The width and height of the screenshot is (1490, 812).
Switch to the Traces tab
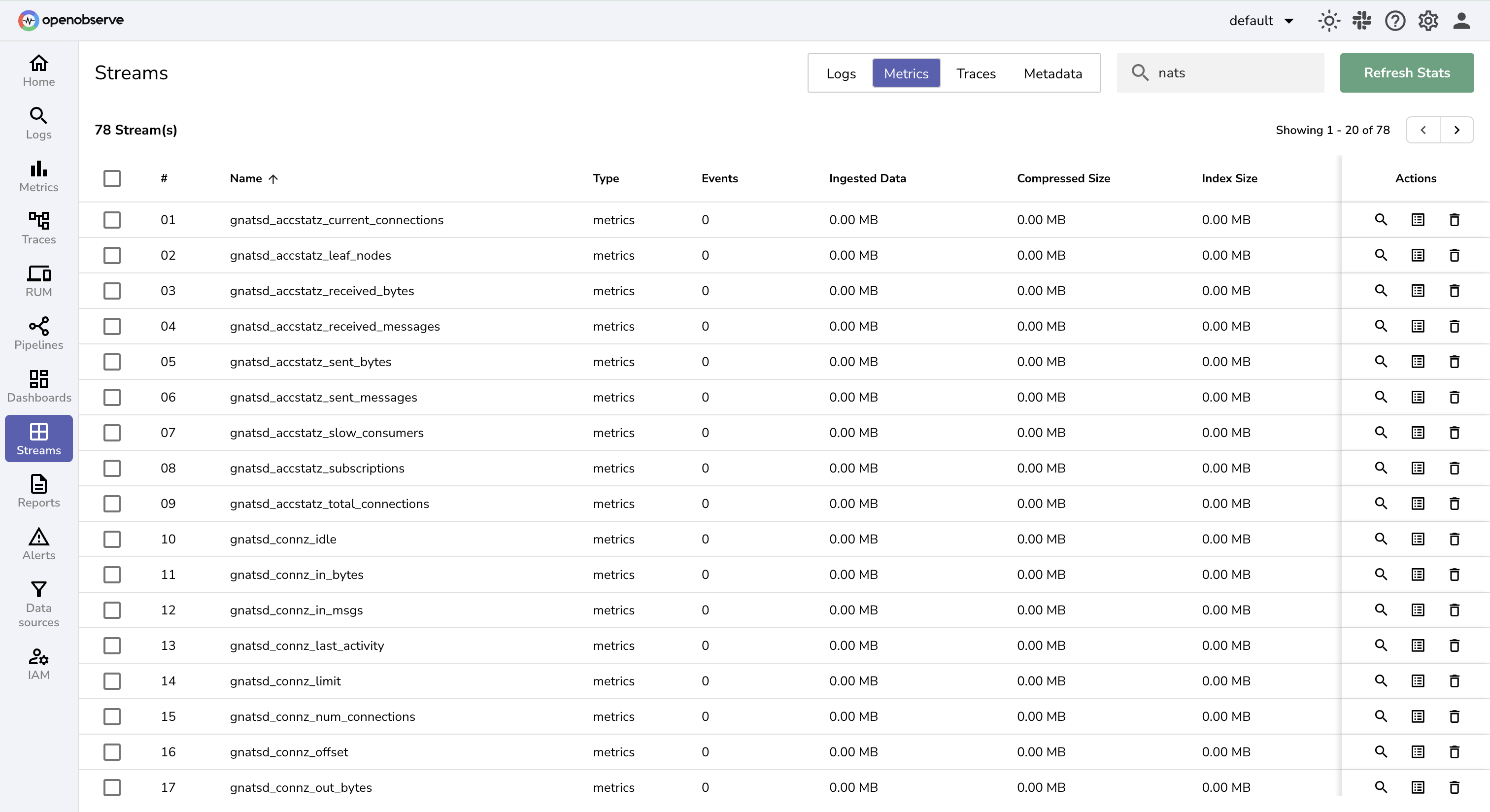(x=976, y=73)
